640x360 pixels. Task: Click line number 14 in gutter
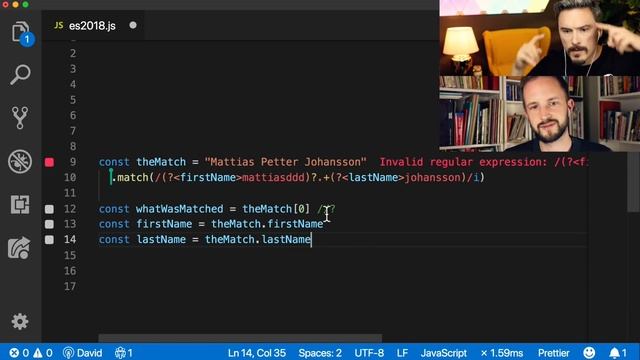coord(70,240)
